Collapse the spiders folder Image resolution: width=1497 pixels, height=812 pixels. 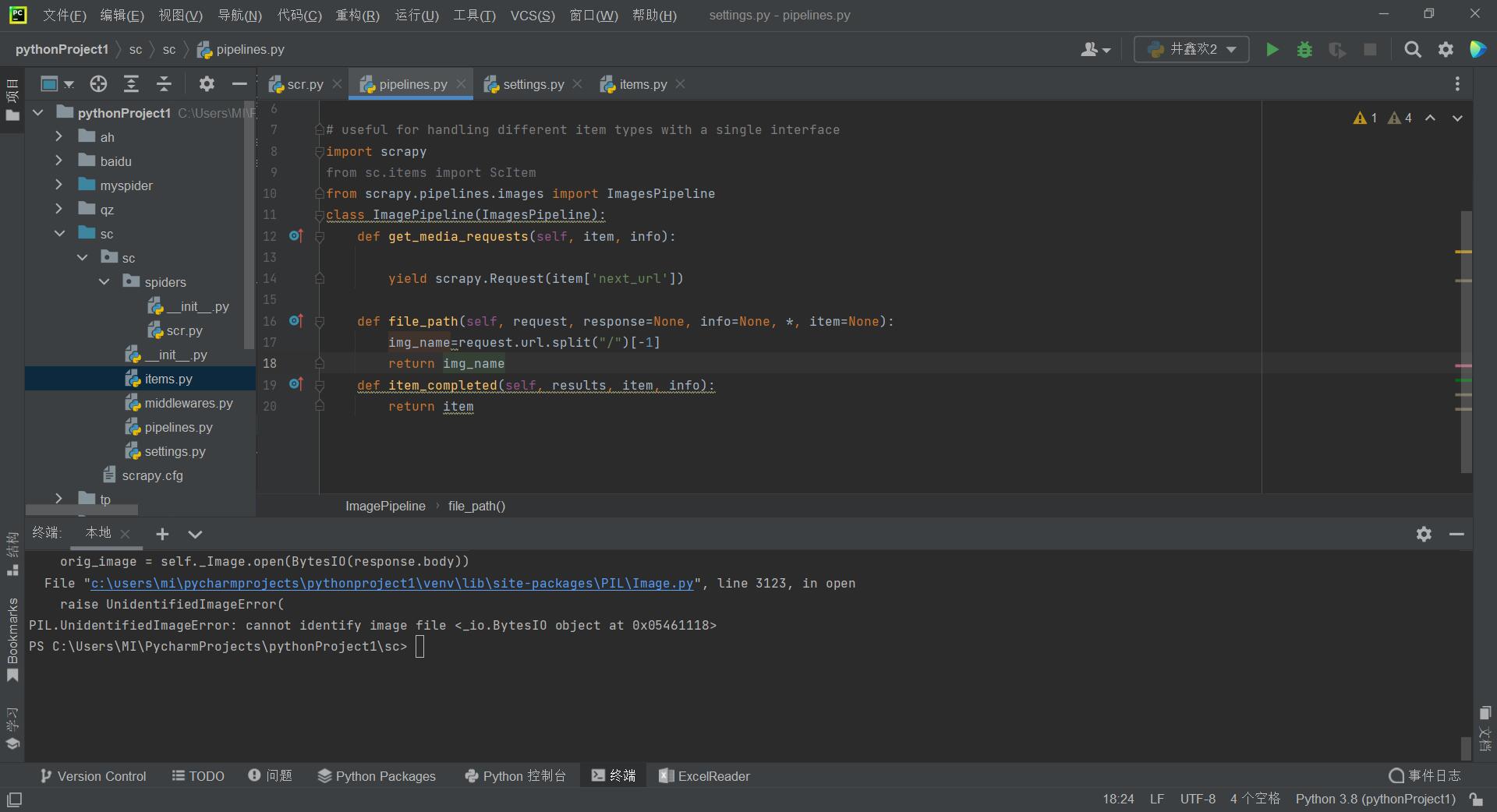coord(104,282)
